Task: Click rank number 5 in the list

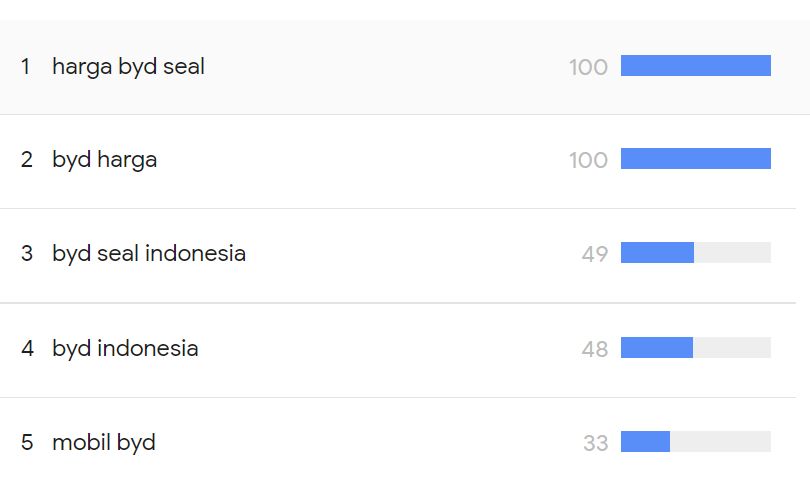Action: 26,442
